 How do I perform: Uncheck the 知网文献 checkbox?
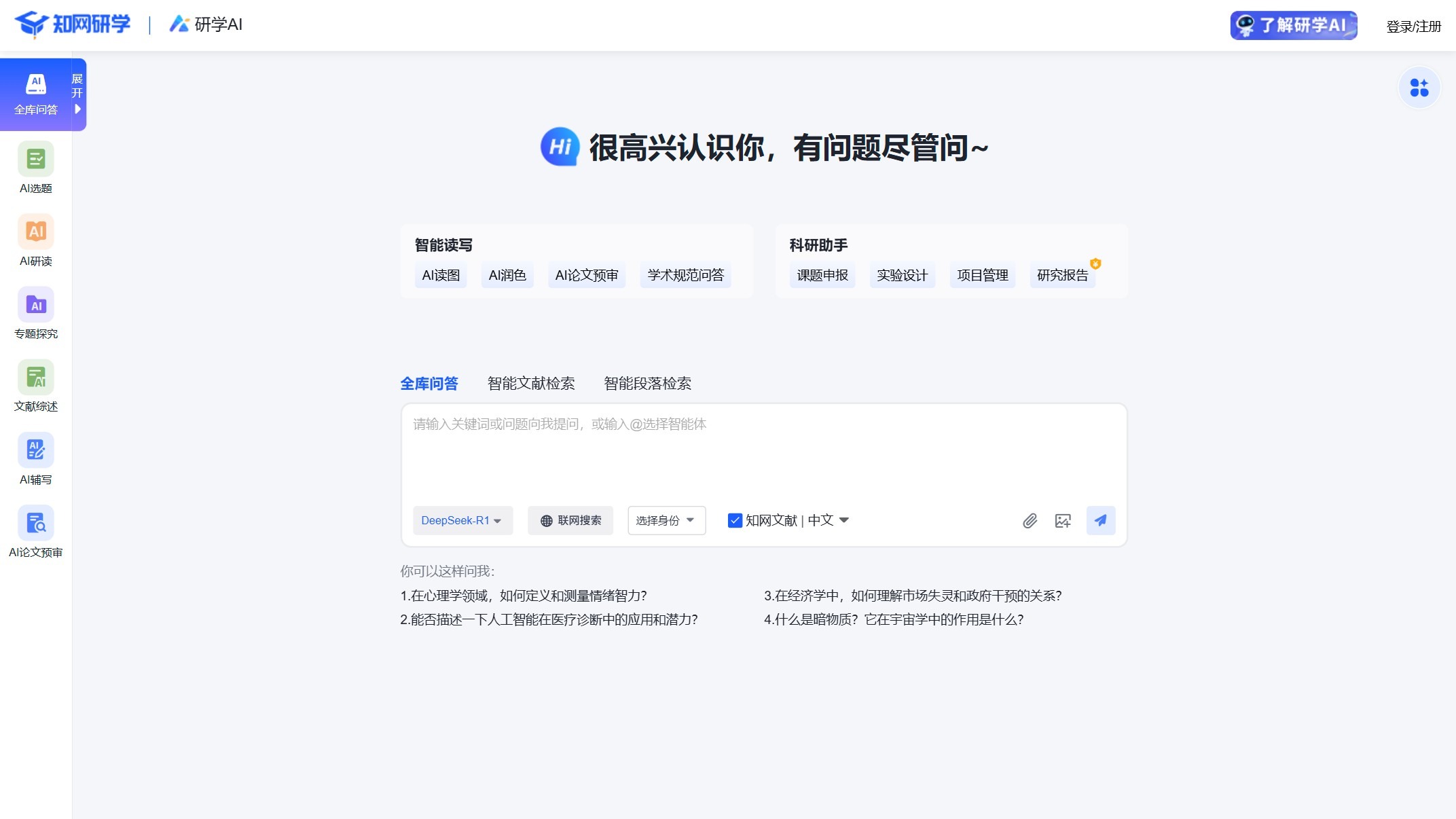coord(735,520)
